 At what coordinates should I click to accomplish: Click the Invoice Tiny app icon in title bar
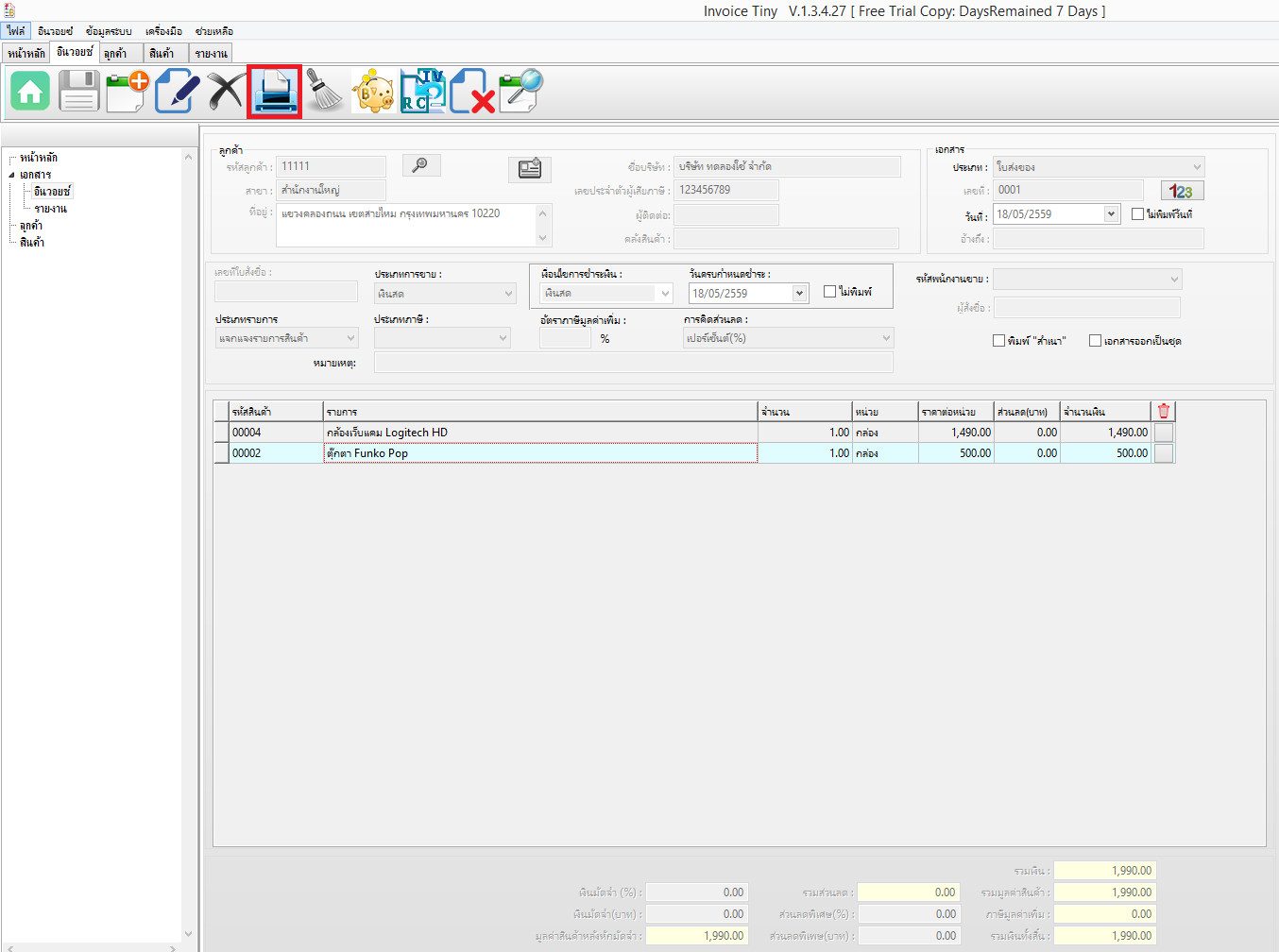click(10, 10)
